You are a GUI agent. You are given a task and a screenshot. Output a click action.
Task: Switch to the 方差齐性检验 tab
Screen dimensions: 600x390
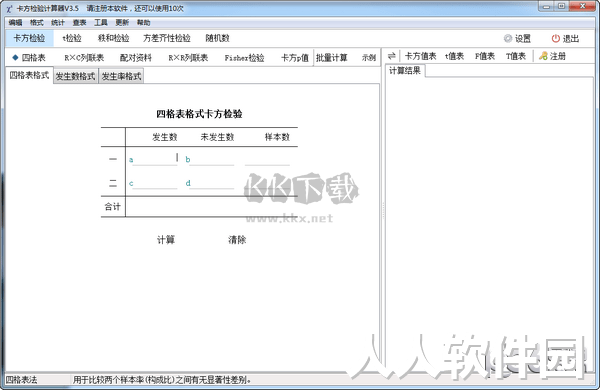(167, 38)
